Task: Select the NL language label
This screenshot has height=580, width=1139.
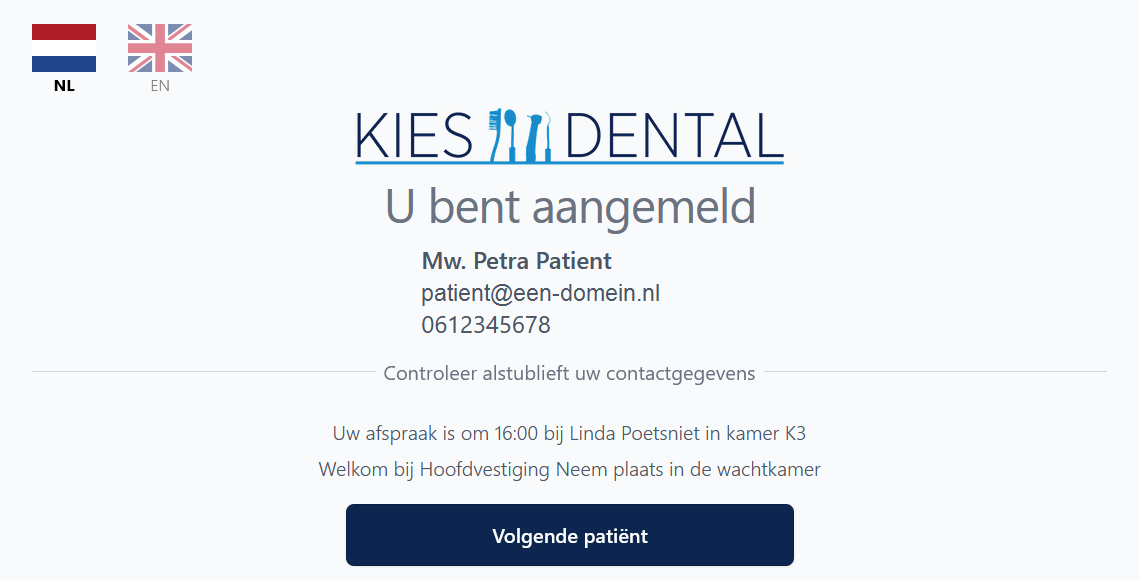Action: (x=64, y=86)
